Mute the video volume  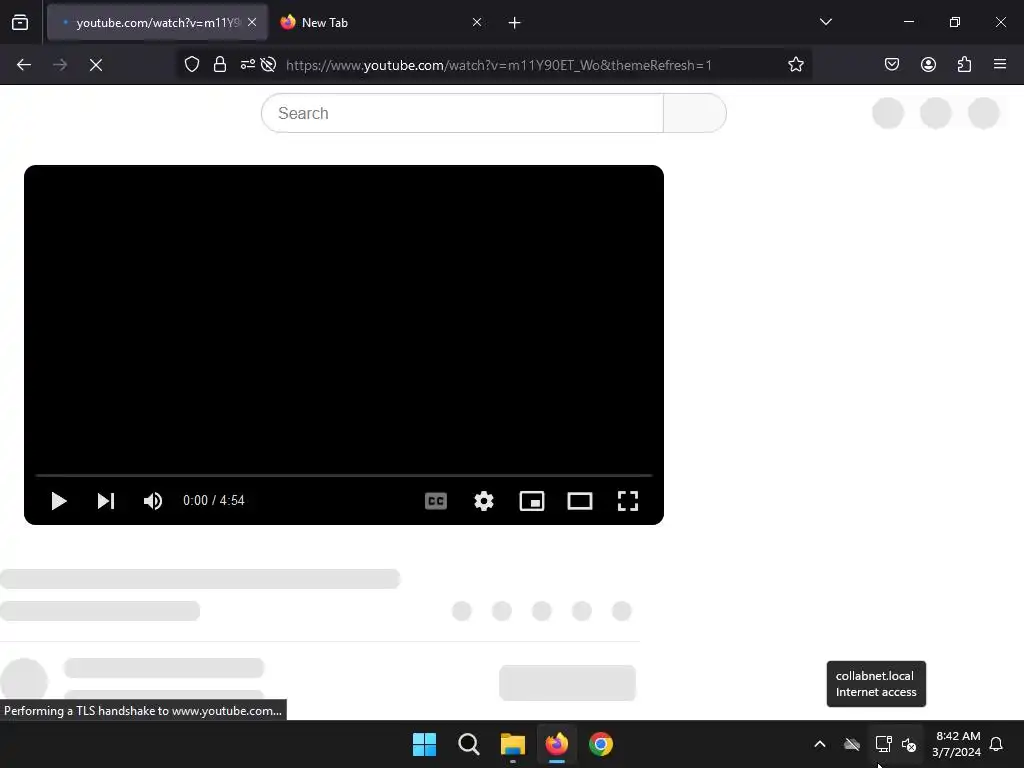(153, 501)
